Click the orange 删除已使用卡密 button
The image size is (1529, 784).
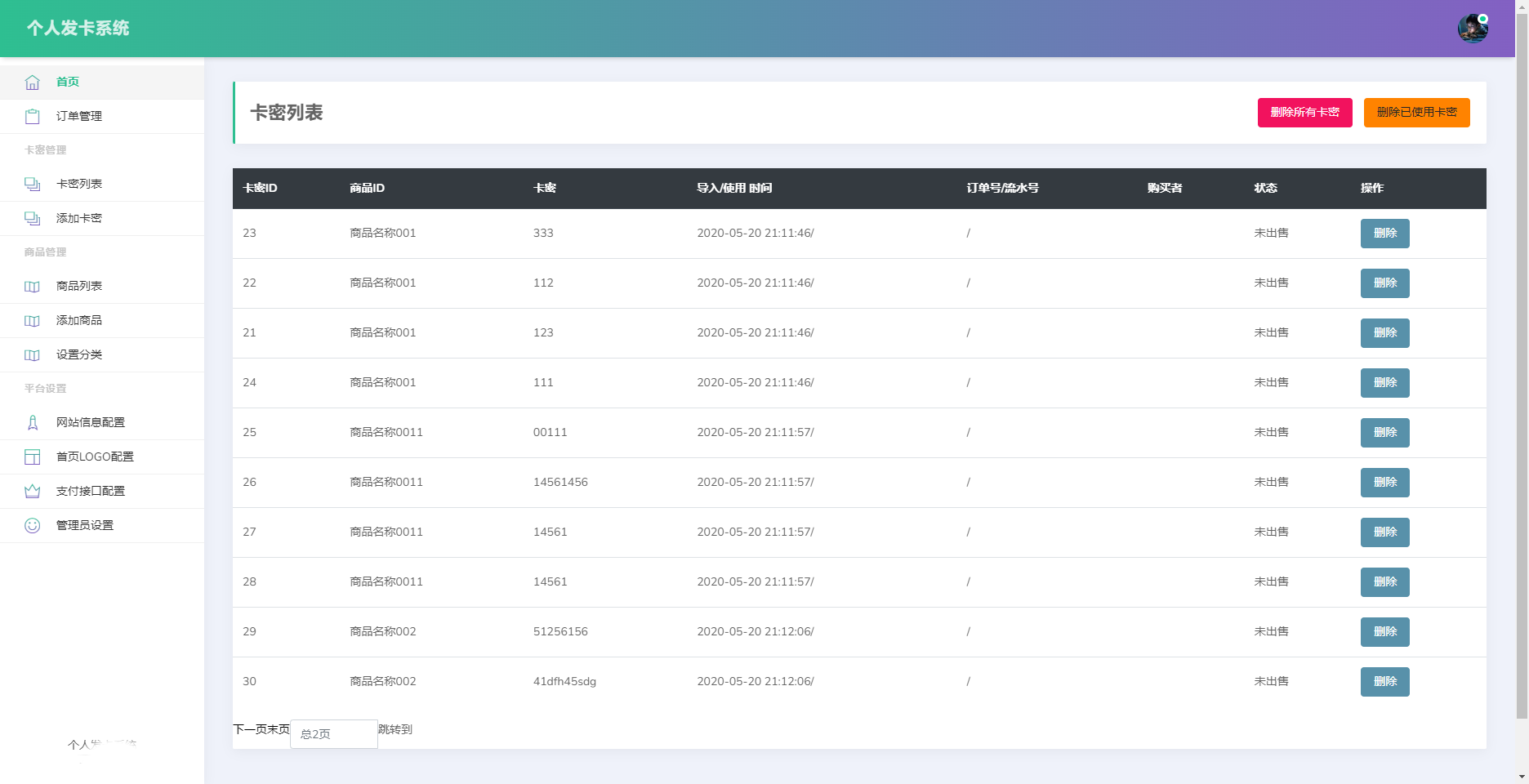1416,113
